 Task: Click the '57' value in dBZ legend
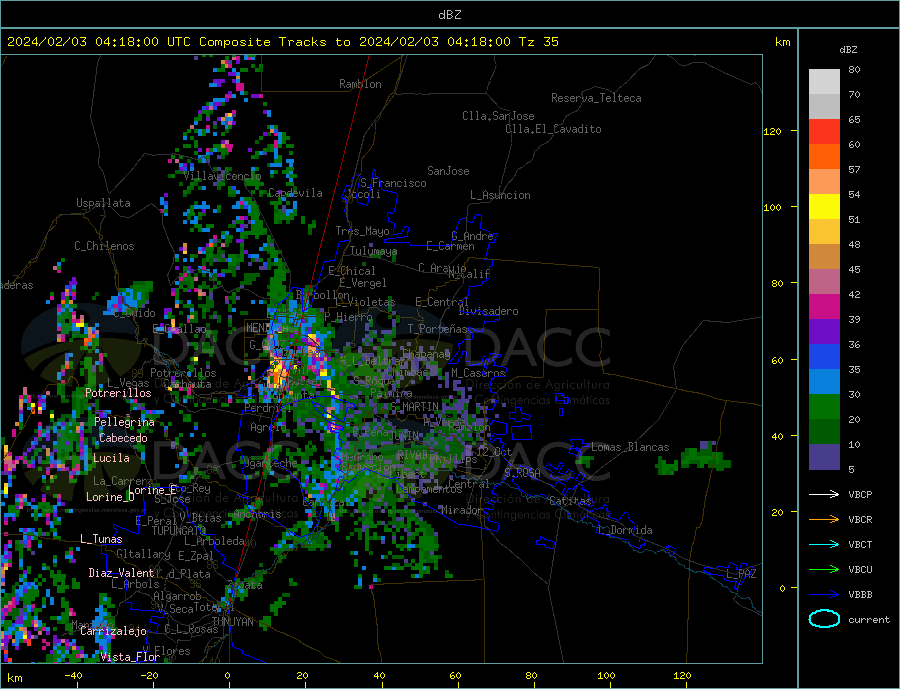[854, 169]
